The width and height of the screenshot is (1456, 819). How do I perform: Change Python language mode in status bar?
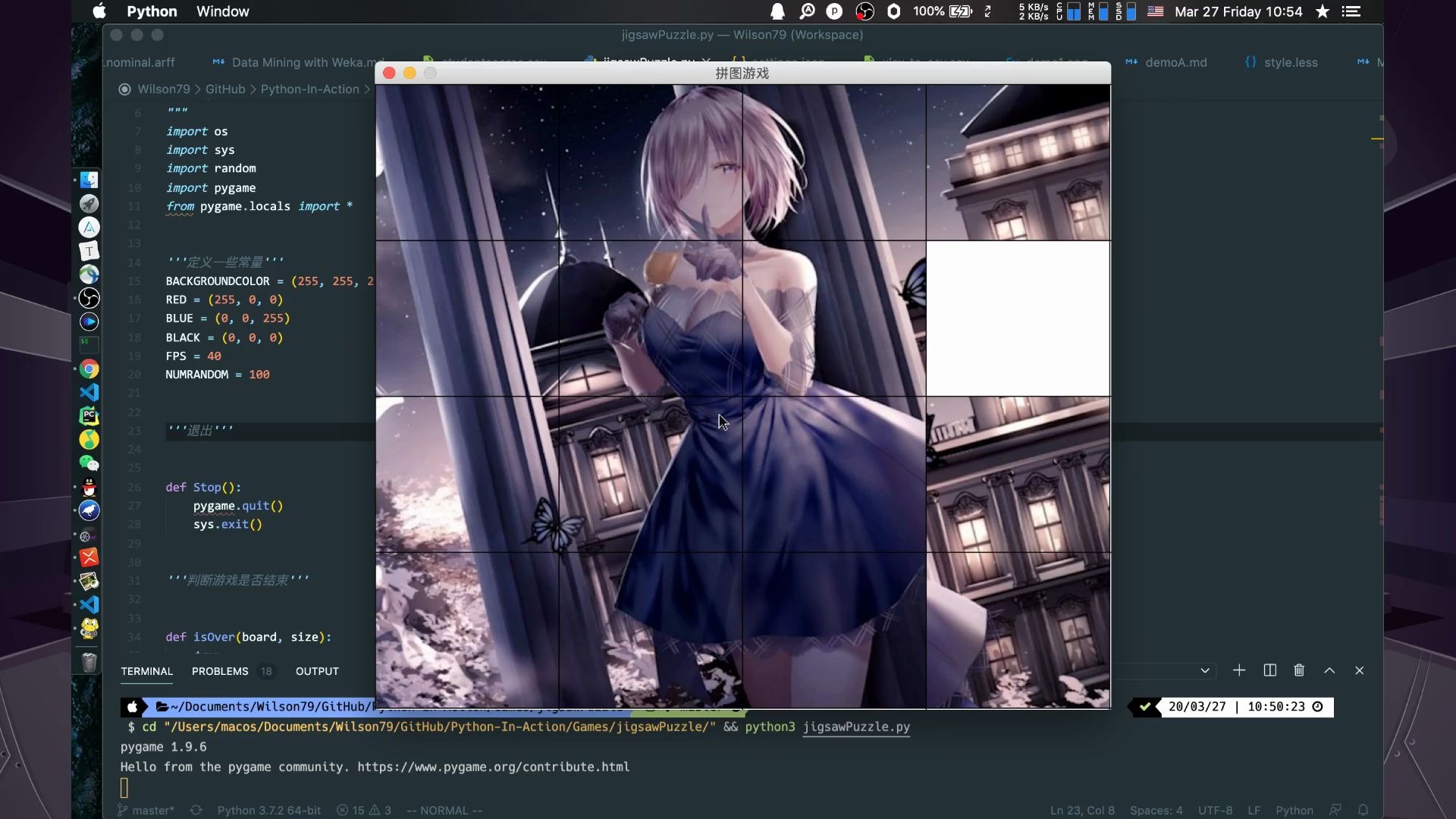(x=1294, y=810)
